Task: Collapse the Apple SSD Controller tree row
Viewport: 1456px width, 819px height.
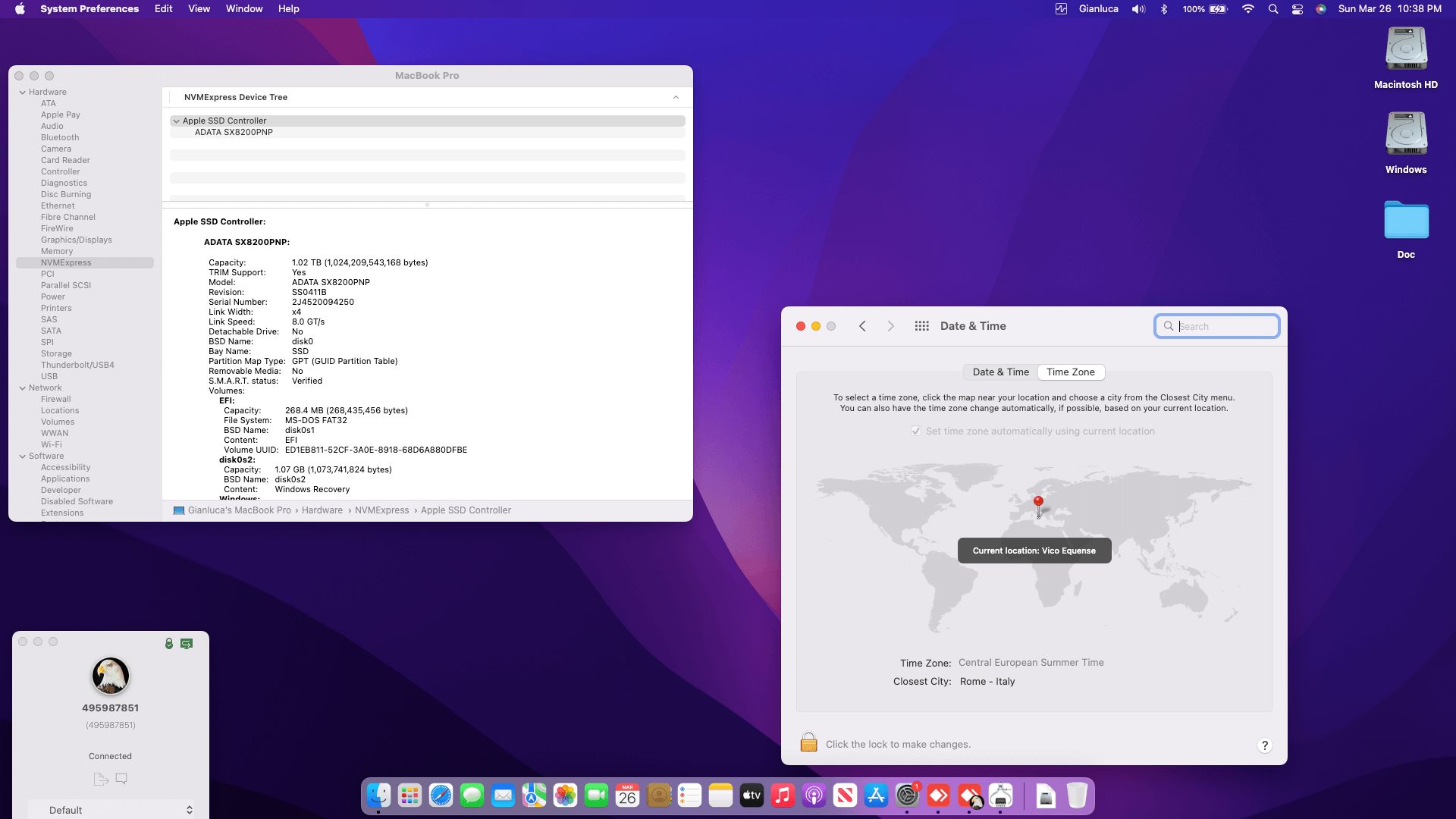Action: pos(176,121)
